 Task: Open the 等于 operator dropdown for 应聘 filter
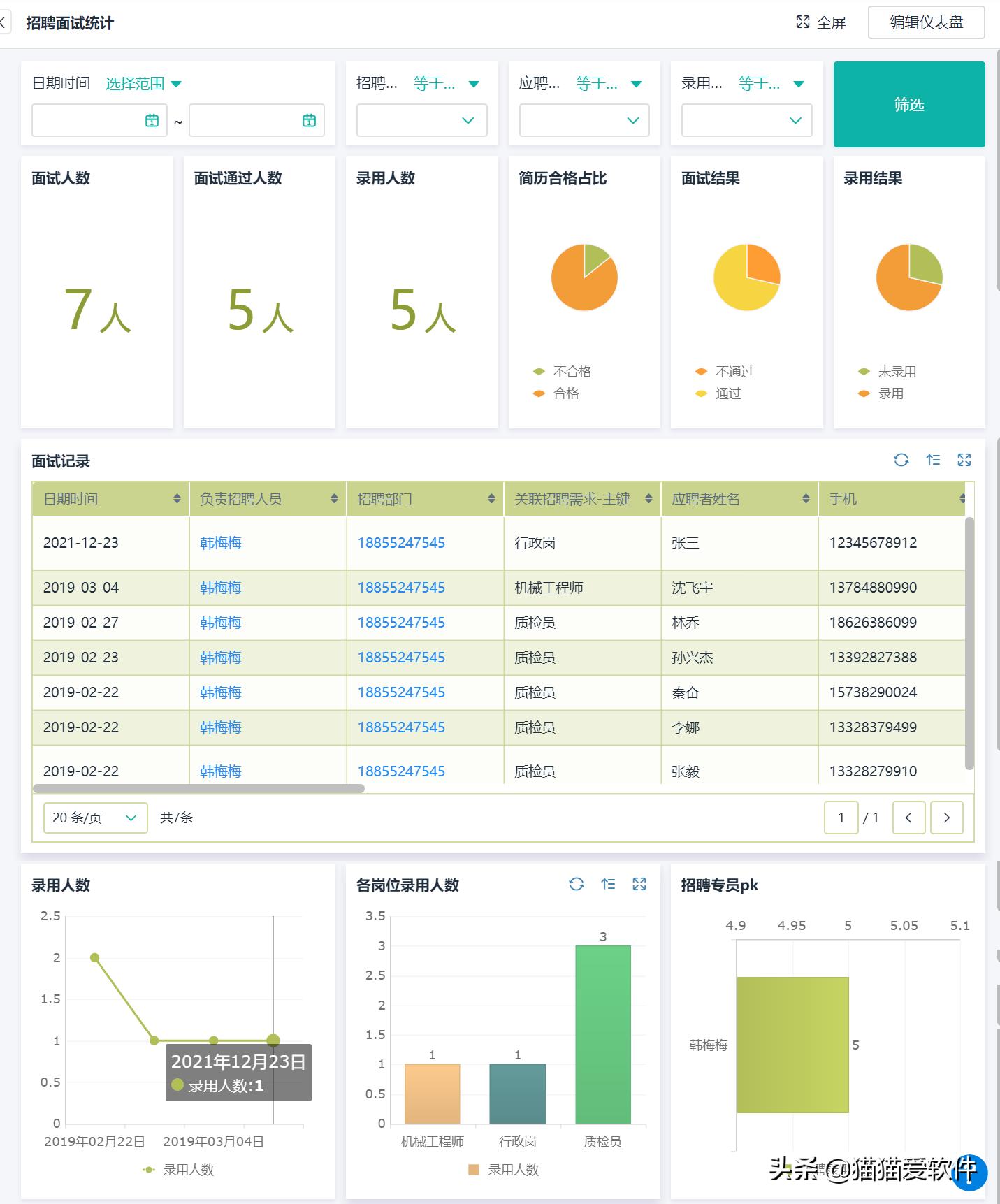coord(609,84)
